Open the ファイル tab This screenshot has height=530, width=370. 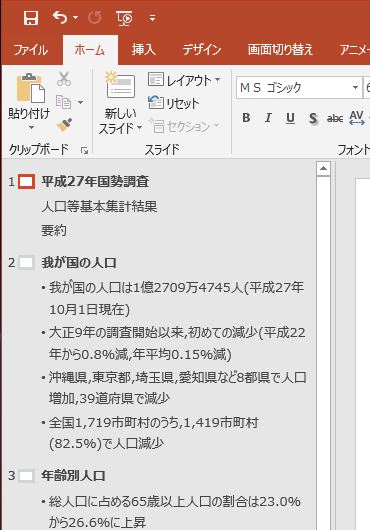click(x=30, y=50)
